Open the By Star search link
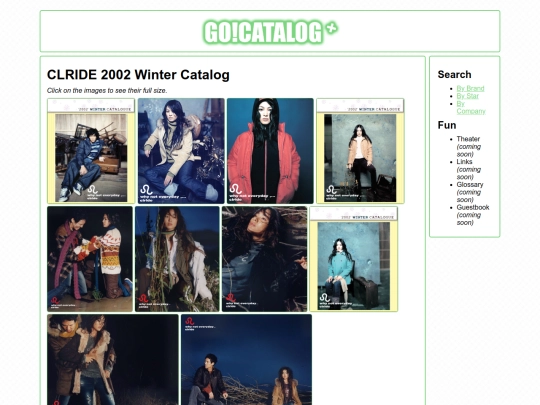The width and height of the screenshot is (540, 405). 467,96
